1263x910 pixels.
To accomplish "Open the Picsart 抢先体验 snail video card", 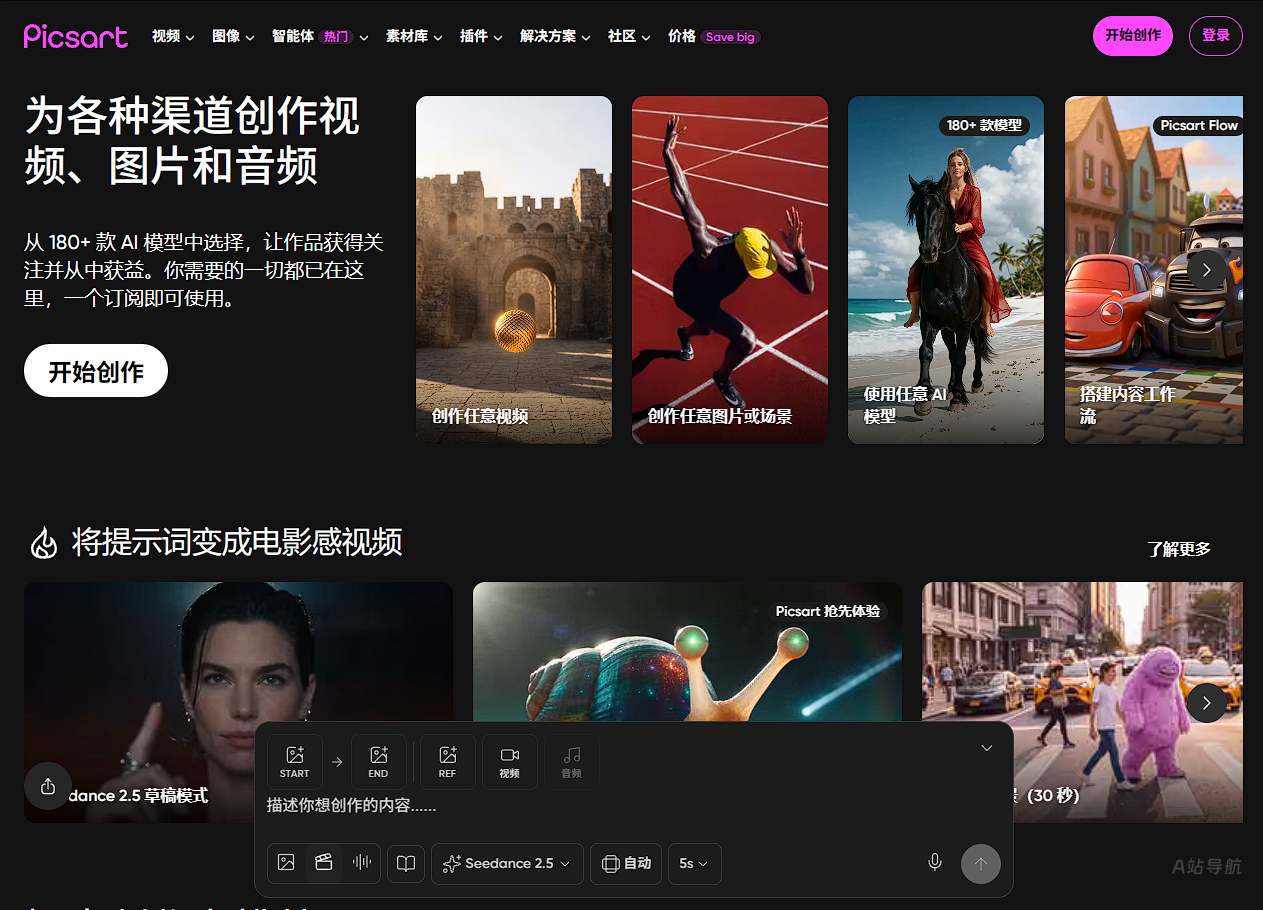I will tap(687, 652).
